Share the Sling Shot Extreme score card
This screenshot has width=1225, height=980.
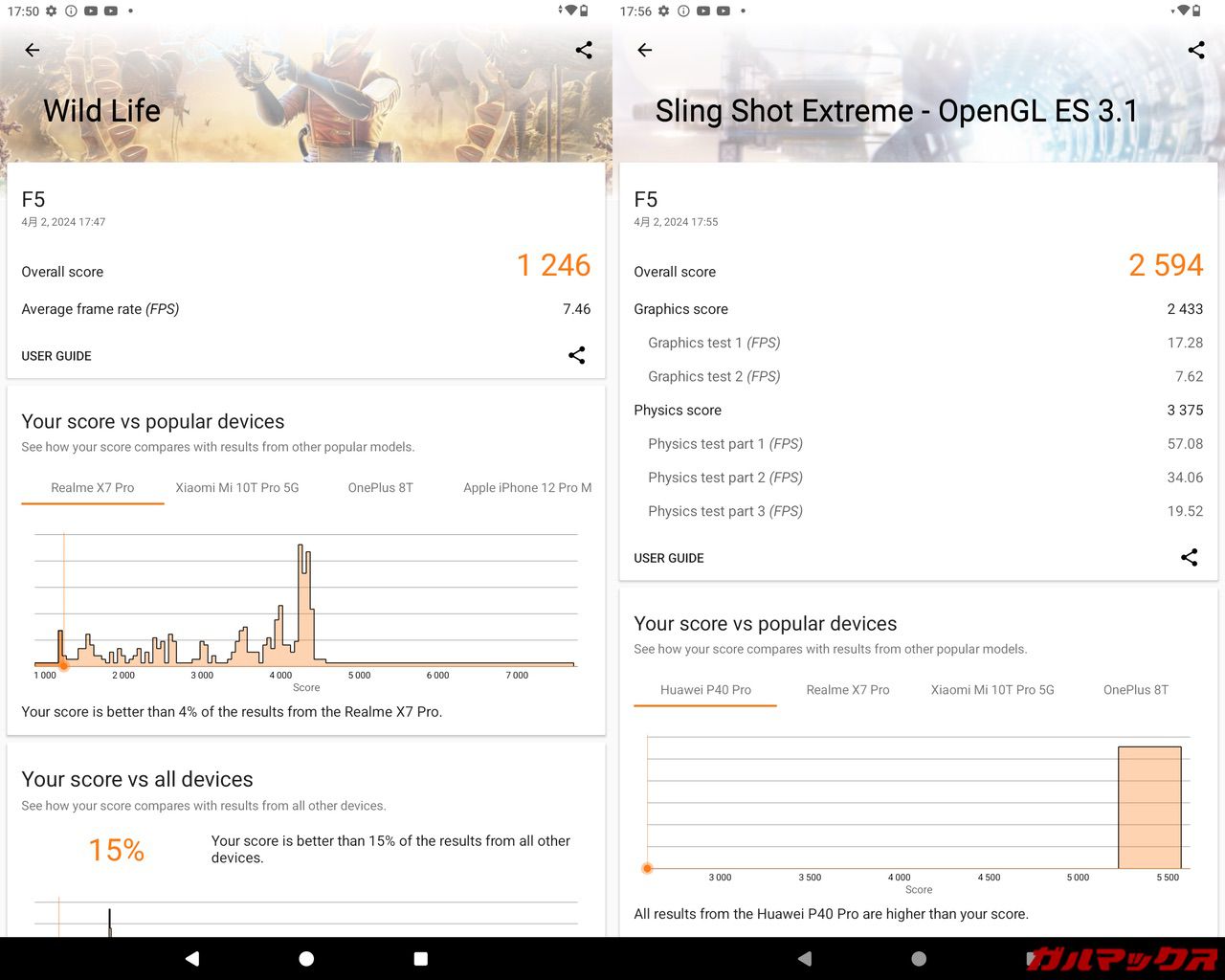point(1189,557)
